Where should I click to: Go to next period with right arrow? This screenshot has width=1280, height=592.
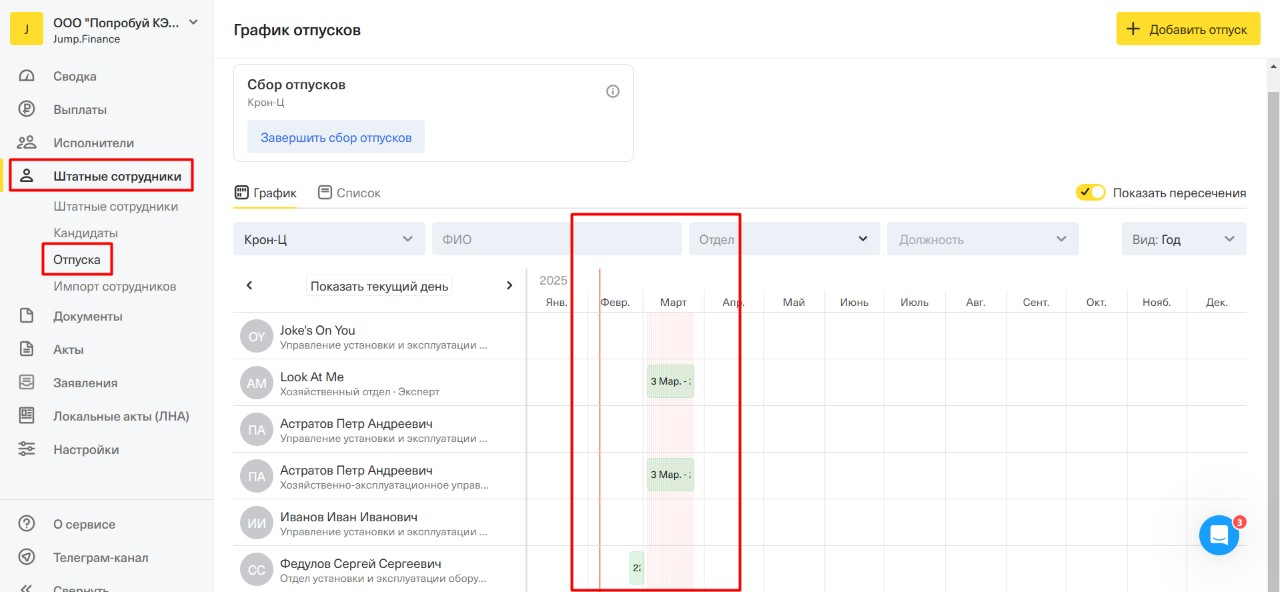click(509, 286)
